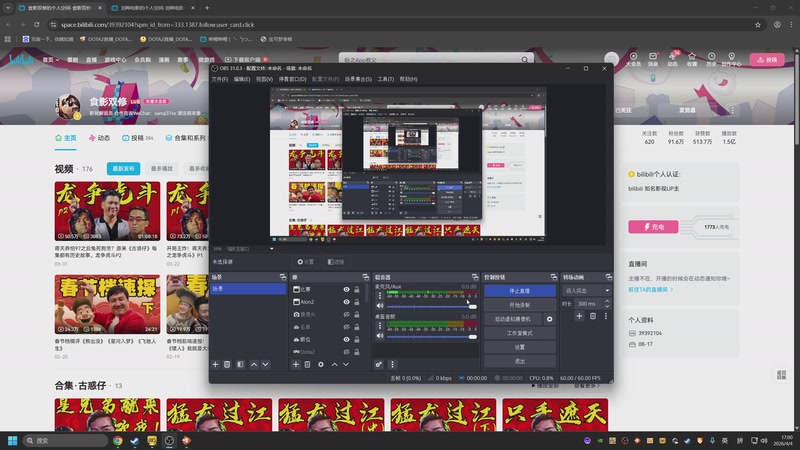Open OBS 场景集合(S) menu
Screen dimensions: 800x450
coord(358,79)
